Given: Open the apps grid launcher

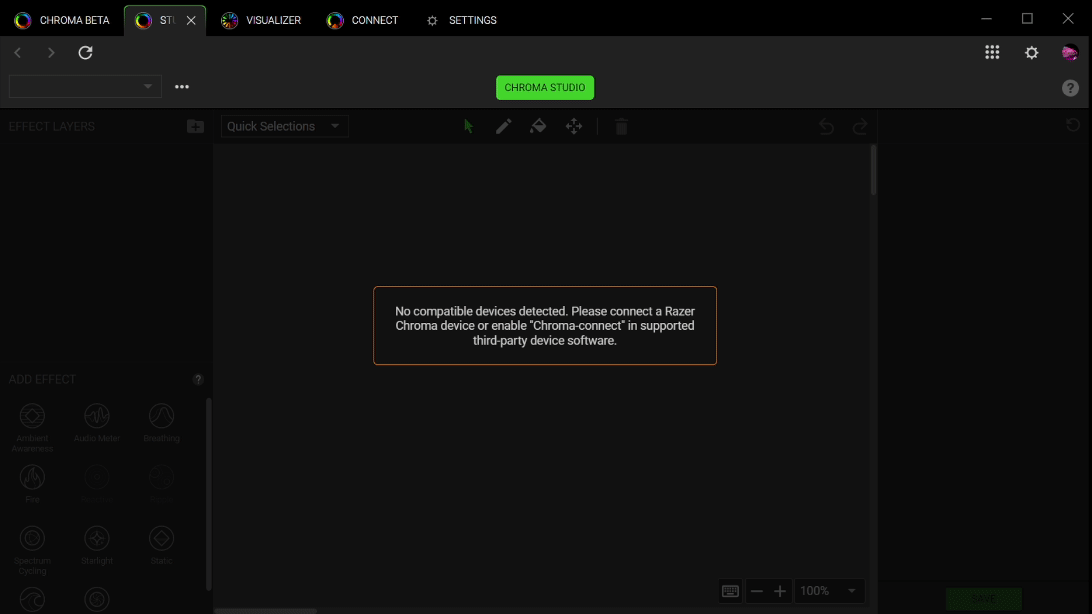Looking at the screenshot, I should click(x=992, y=52).
